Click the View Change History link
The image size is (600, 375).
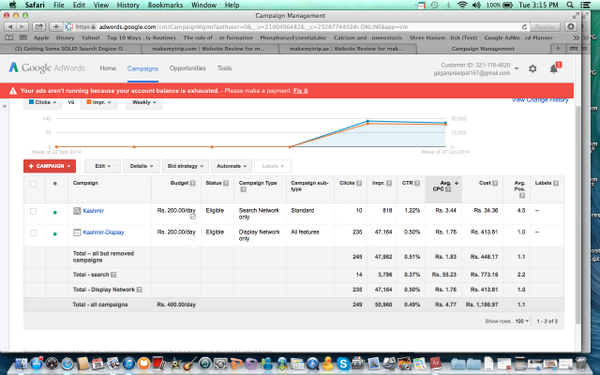pos(540,100)
